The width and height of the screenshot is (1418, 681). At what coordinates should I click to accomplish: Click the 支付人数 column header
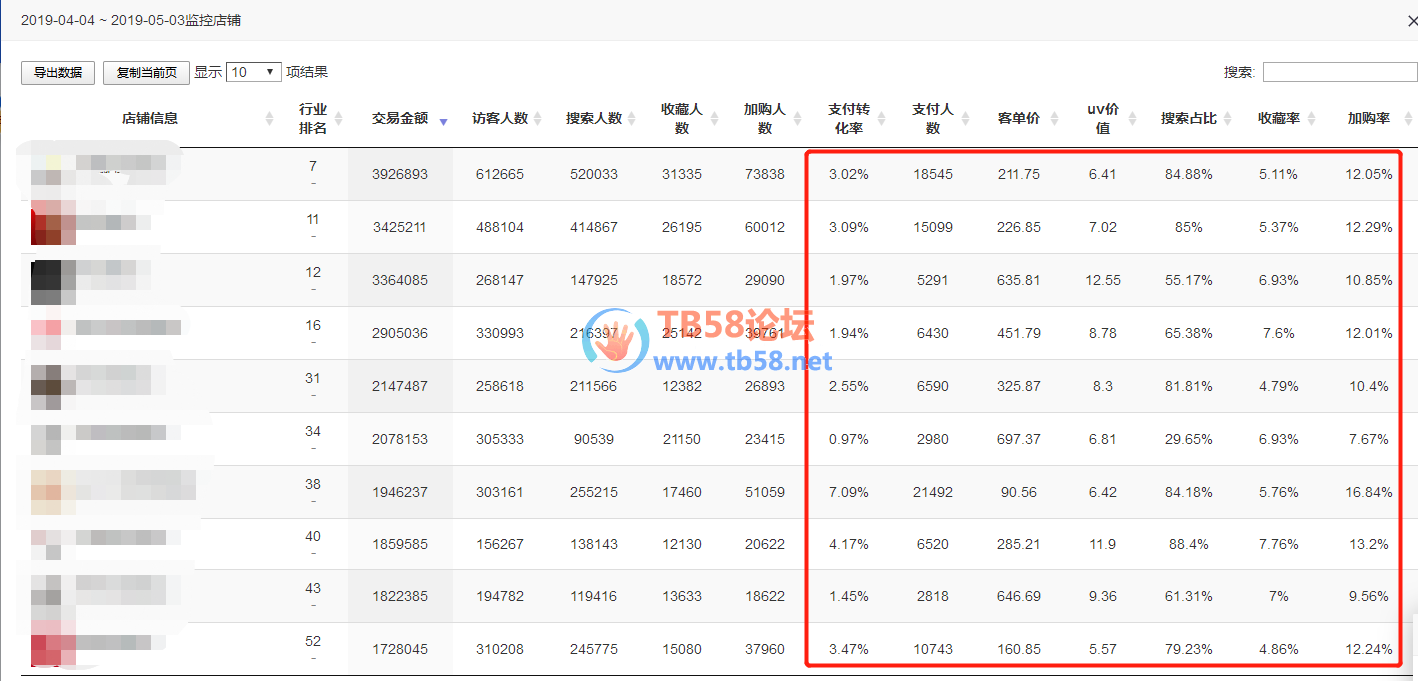click(932, 118)
